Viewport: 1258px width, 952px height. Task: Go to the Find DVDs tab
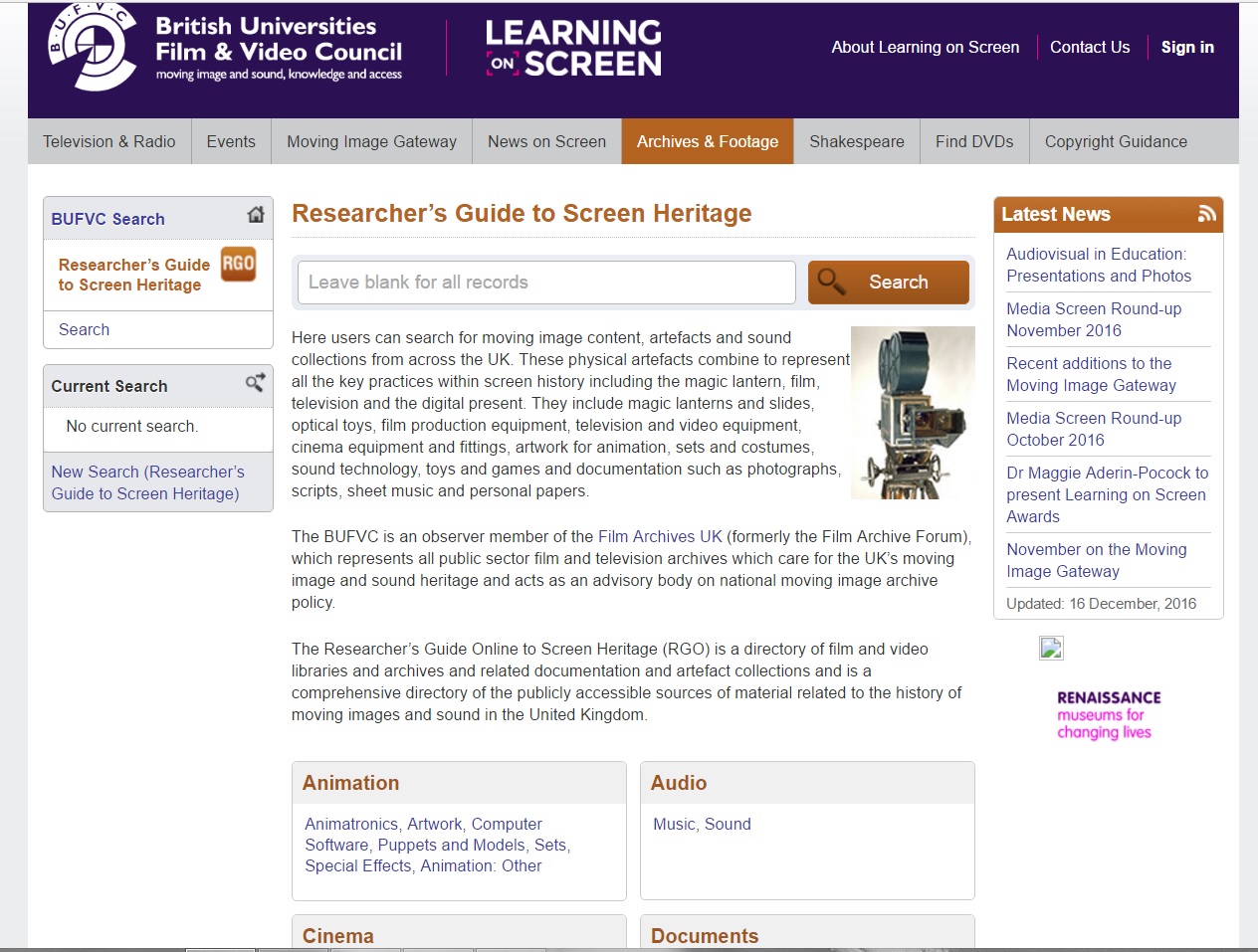pos(974,141)
